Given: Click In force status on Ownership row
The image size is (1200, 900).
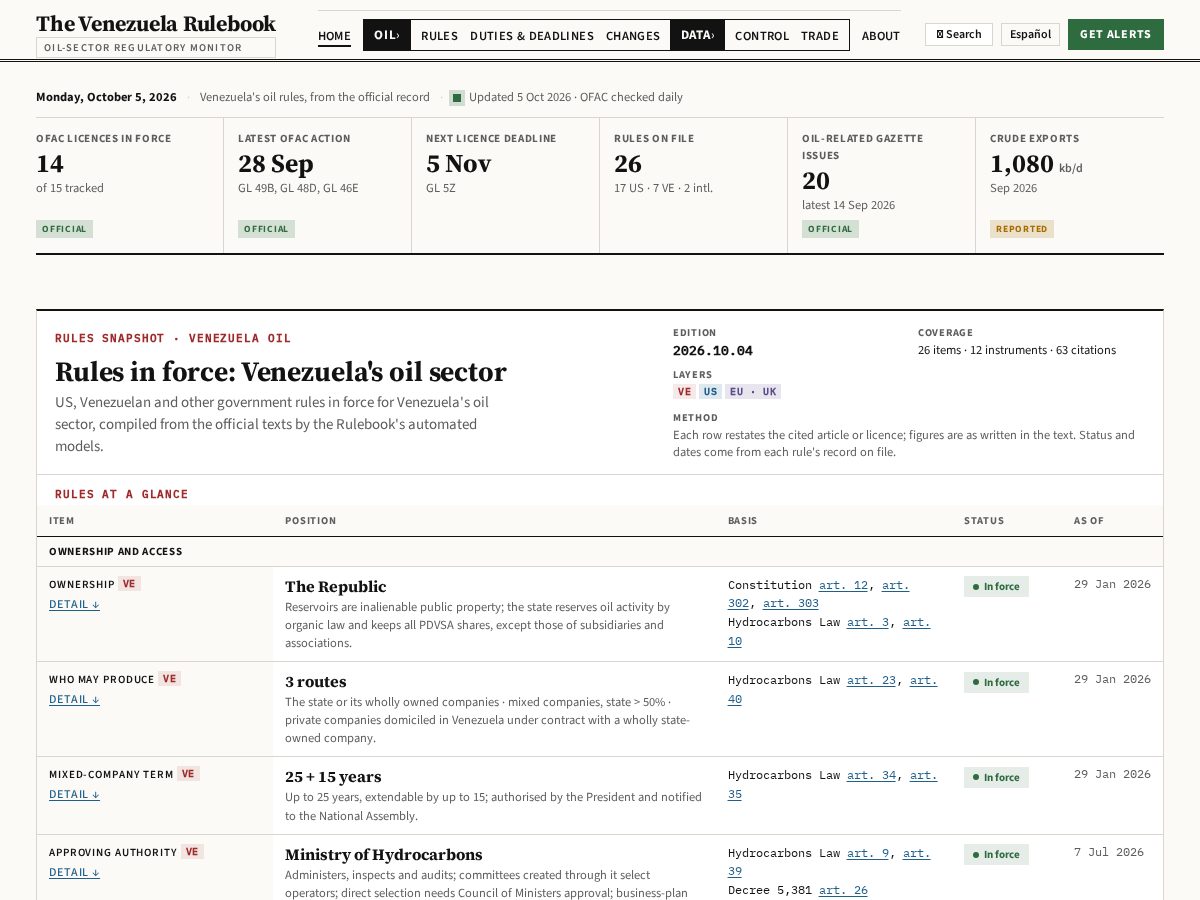Looking at the screenshot, I should click(x=996, y=587).
